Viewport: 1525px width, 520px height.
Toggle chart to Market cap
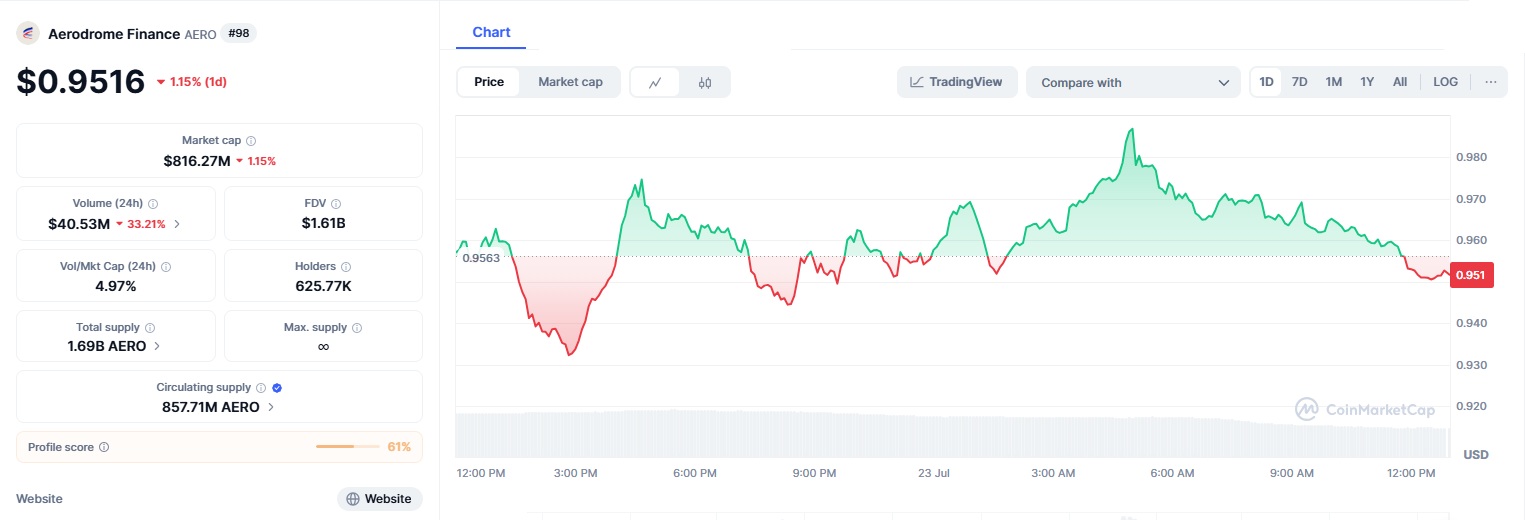pos(570,82)
